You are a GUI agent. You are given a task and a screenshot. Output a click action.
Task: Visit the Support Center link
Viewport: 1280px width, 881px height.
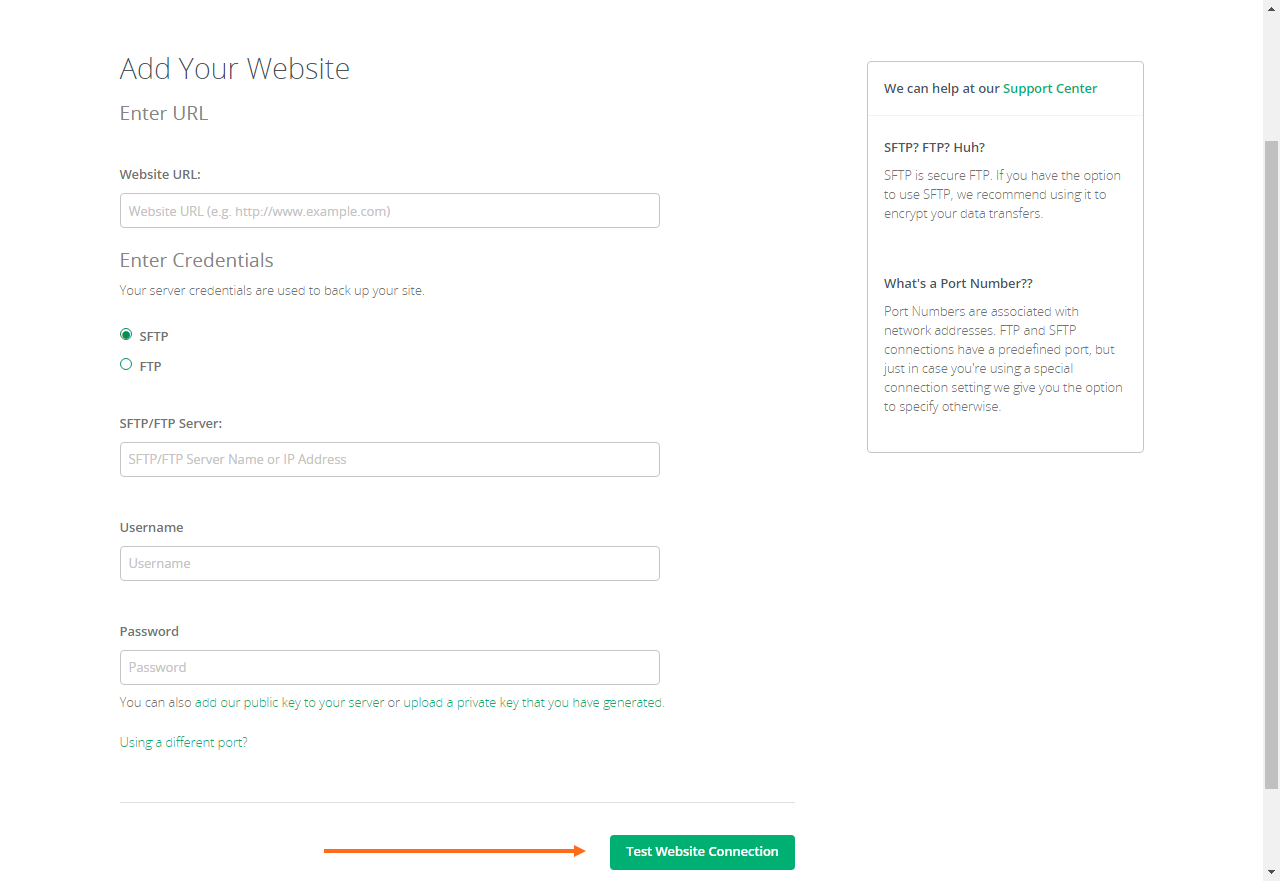tap(1050, 89)
